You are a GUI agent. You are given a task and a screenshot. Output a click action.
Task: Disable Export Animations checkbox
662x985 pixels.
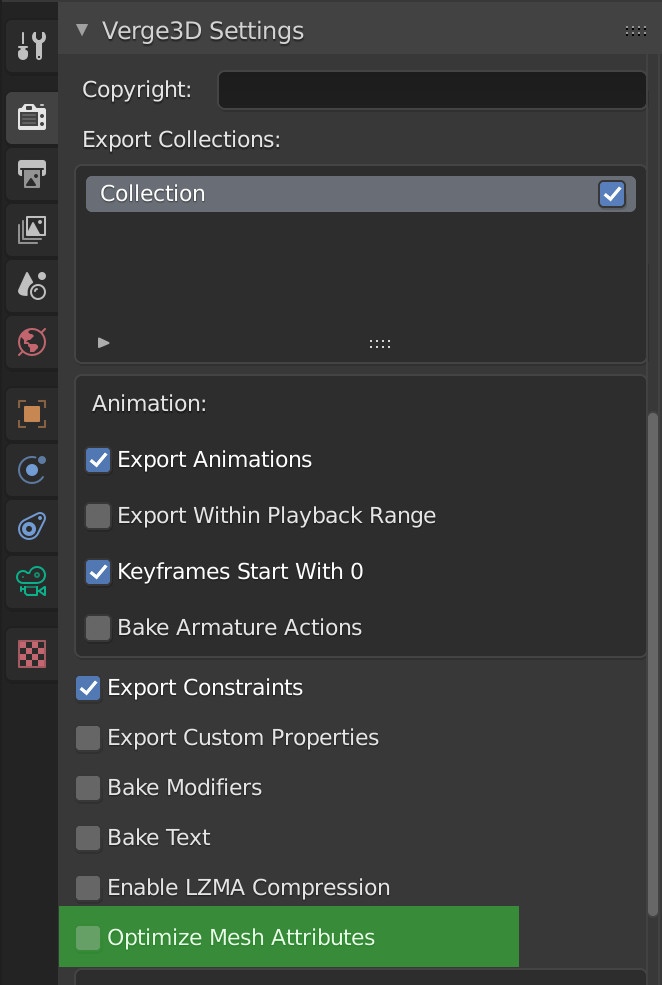pos(98,460)
